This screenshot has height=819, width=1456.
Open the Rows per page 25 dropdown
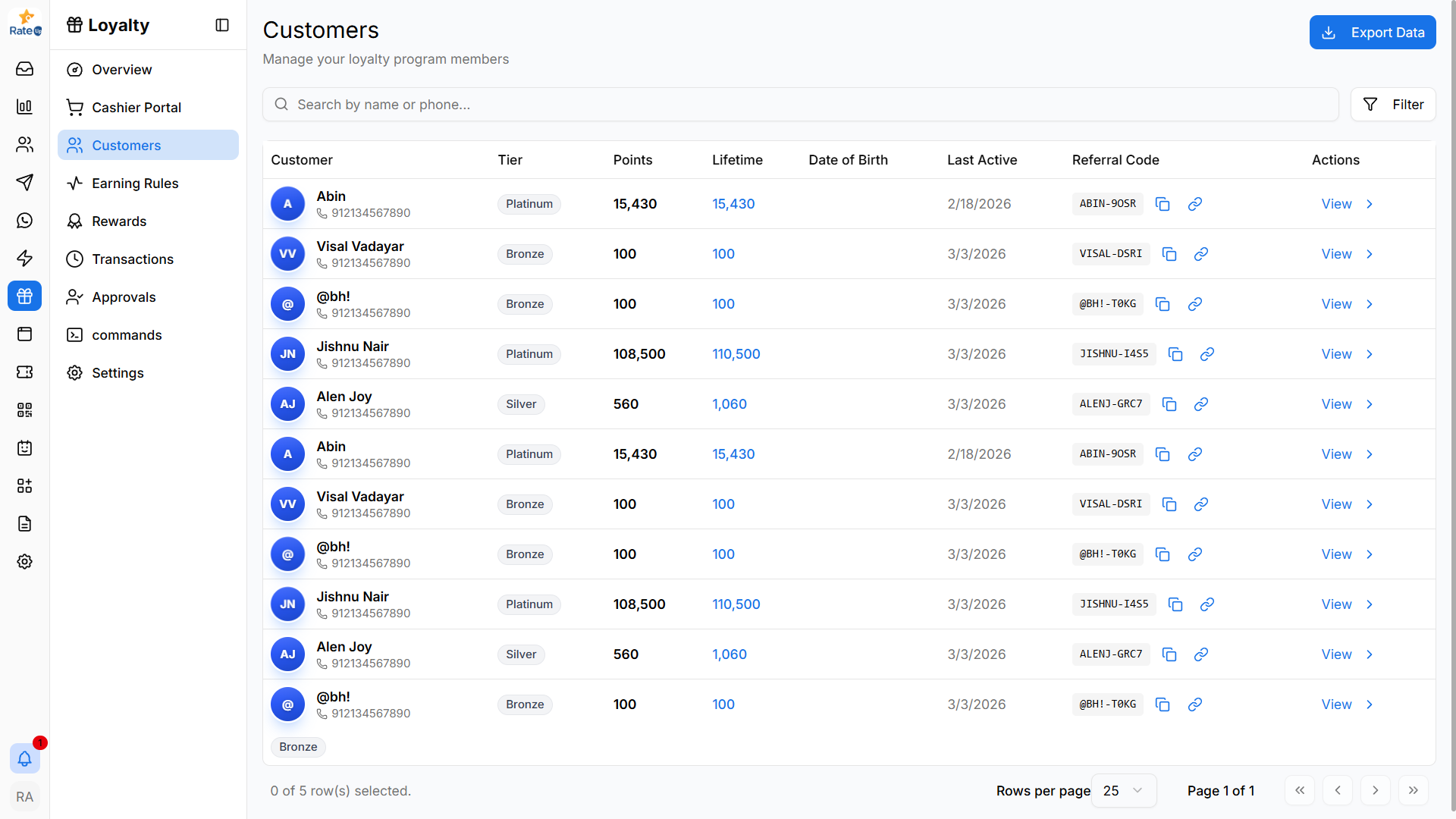tap(1123, 790)
